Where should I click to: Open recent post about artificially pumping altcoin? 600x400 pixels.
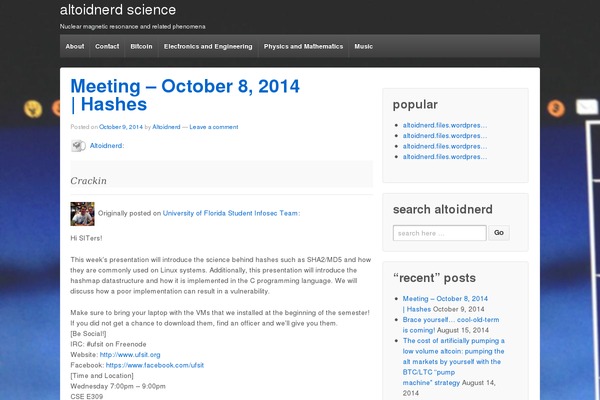coord(453,362)
